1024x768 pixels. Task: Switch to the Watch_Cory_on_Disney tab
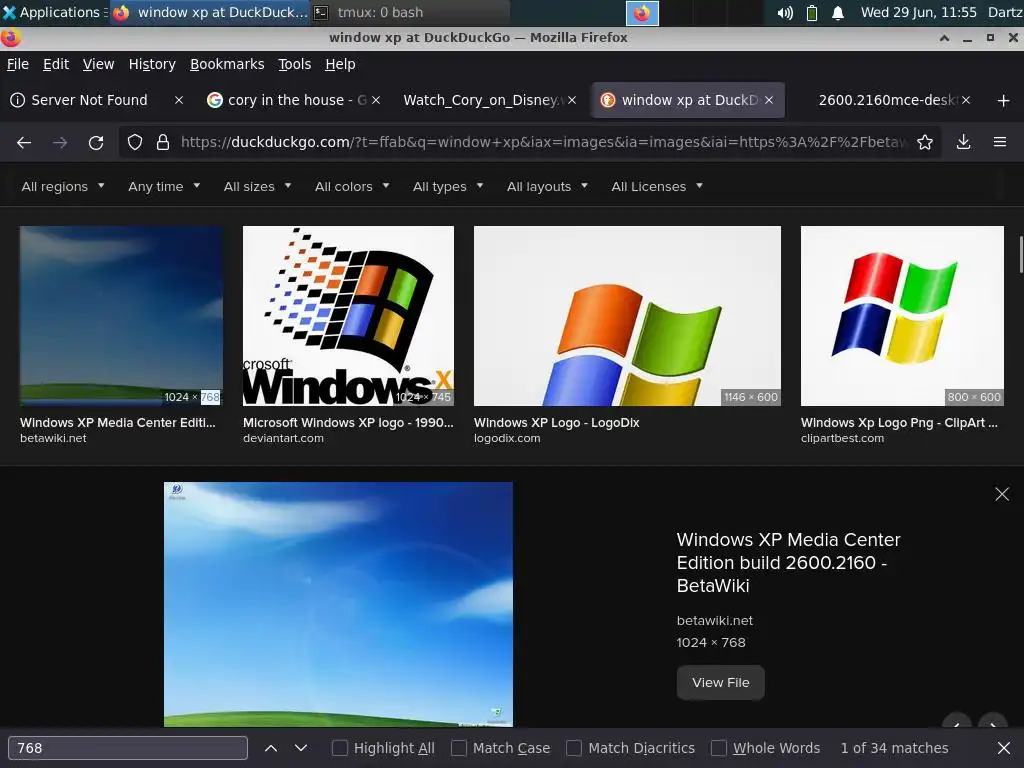[x=480, y=100]
